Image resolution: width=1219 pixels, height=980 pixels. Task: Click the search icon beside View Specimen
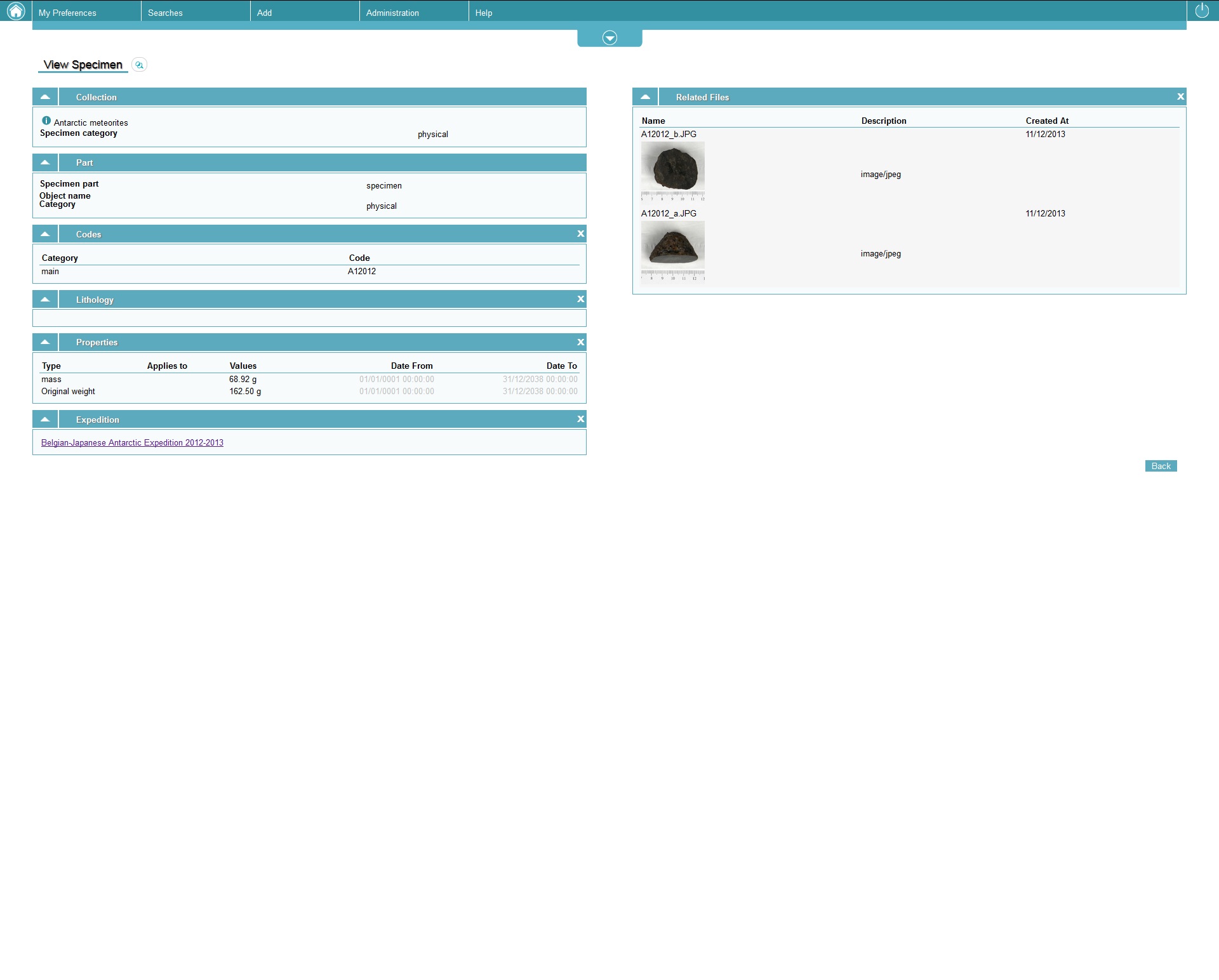coord(139,65)
